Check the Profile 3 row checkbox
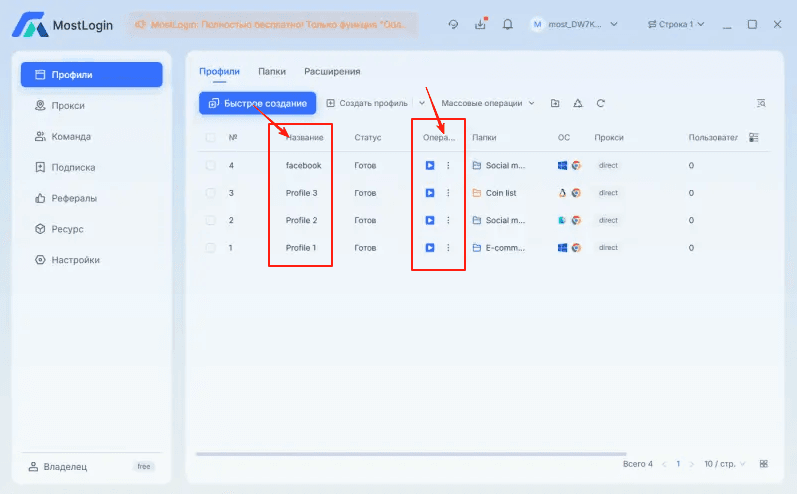Viewport: 797px width, 494px height. [210, 193]
